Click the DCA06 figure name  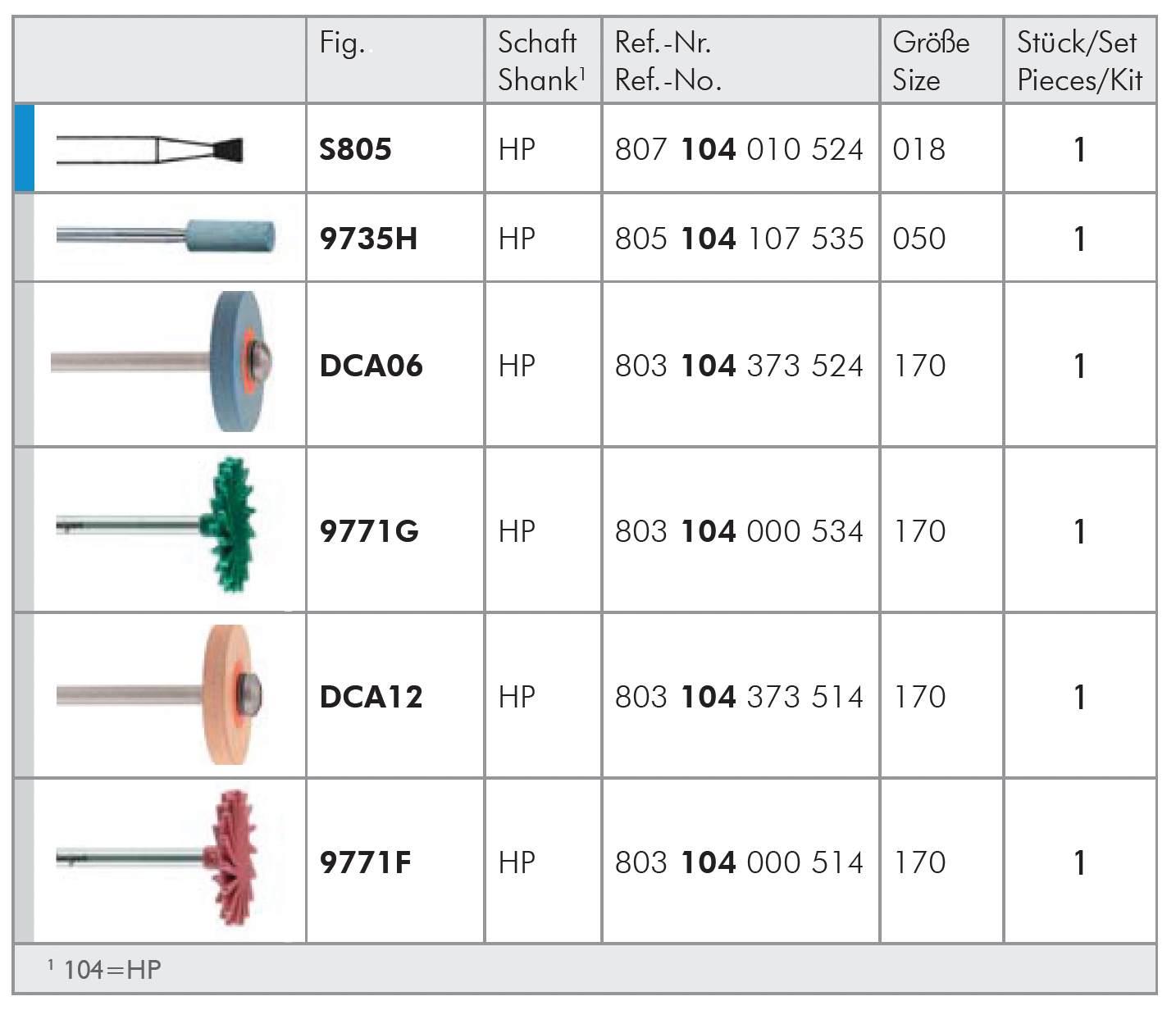point(371,366)
